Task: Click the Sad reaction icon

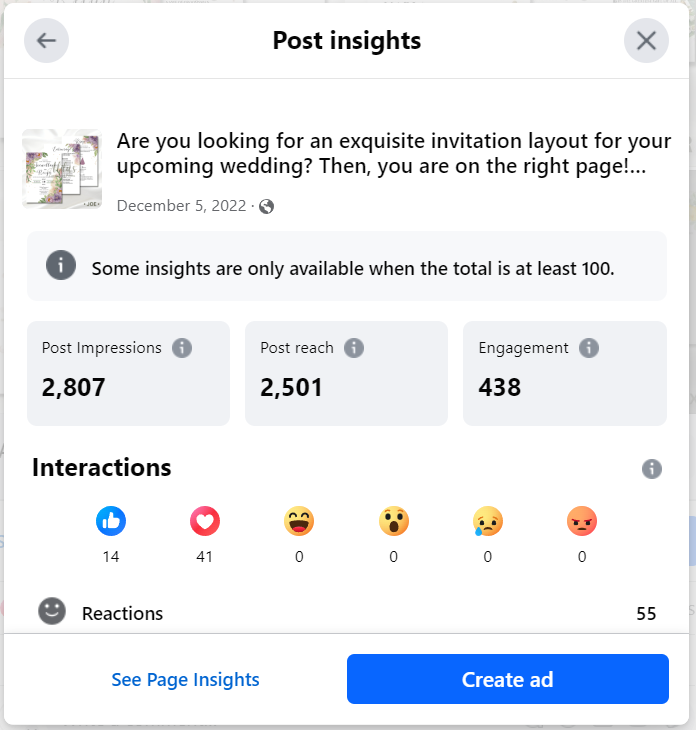Action: point(487,521)
